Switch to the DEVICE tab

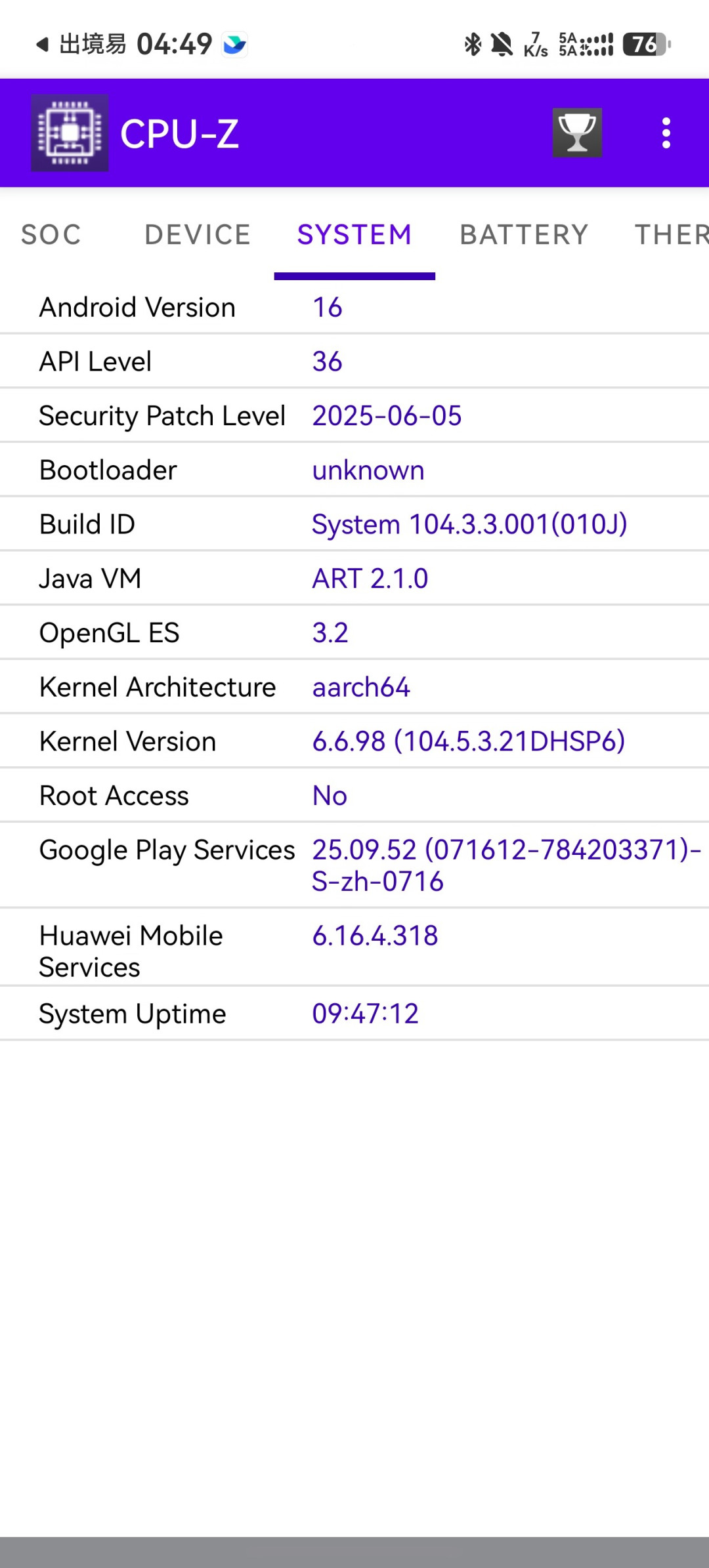(198, 234)
